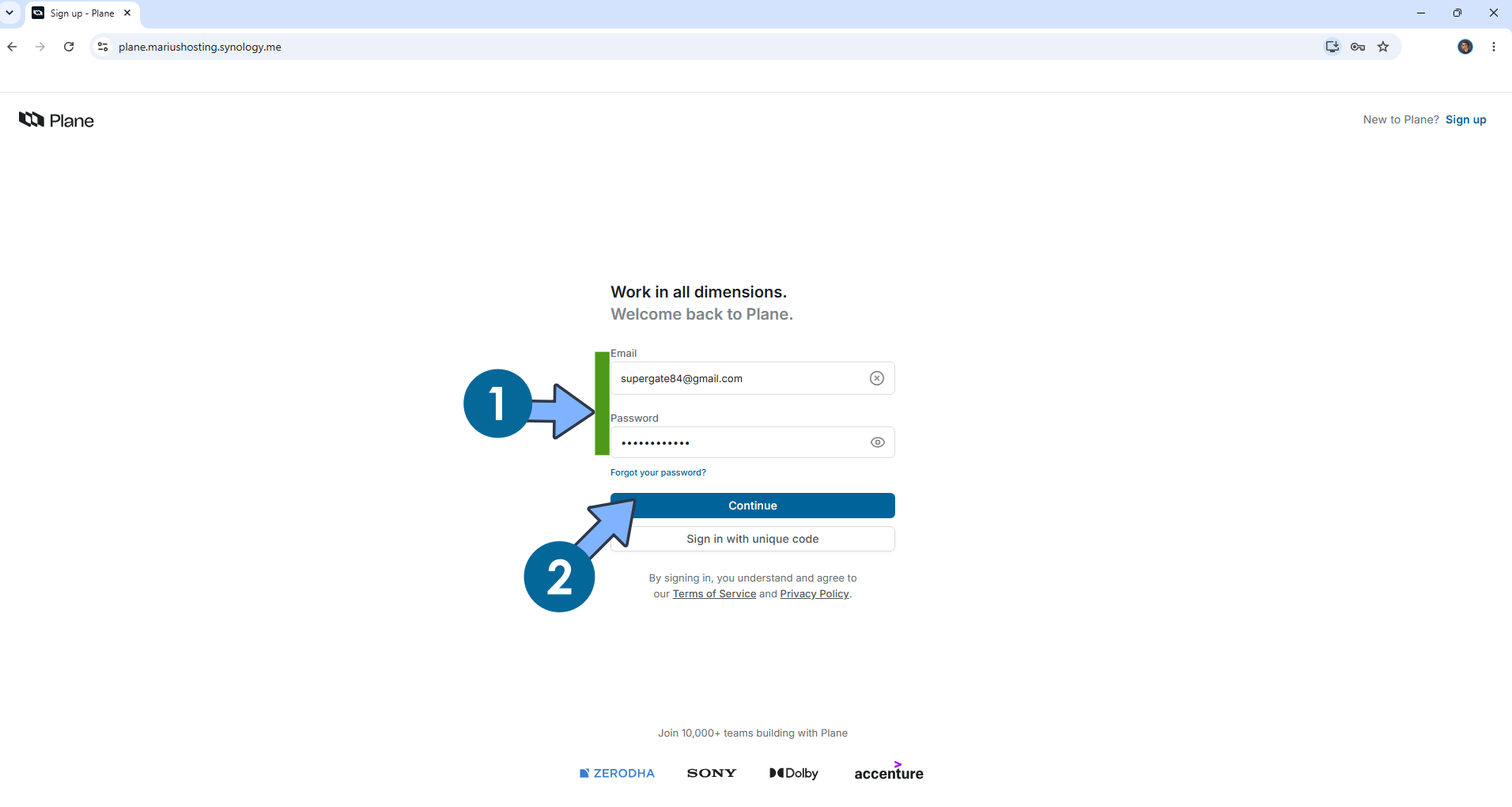Open Forgot your password link
This screenshot has width=1512, height=807.
658,472
